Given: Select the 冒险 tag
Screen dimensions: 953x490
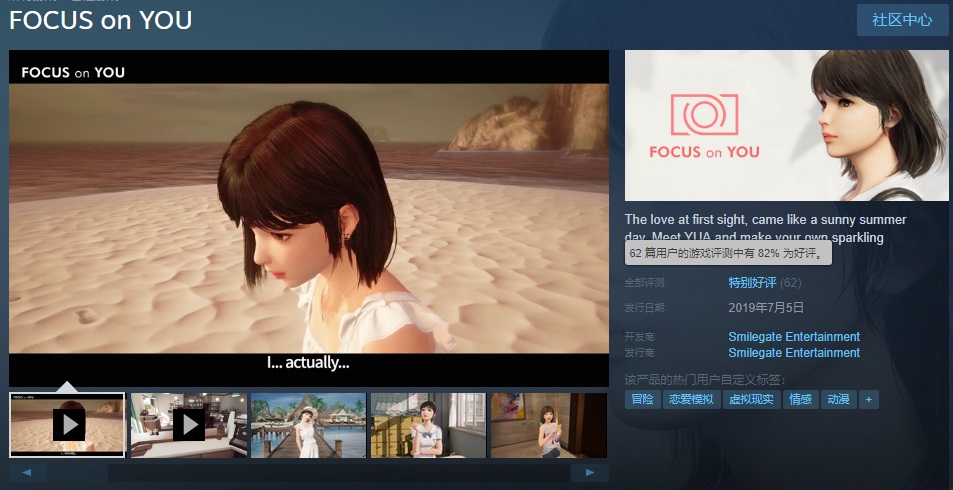Looking at the screenshot, I should pos(642,399).
